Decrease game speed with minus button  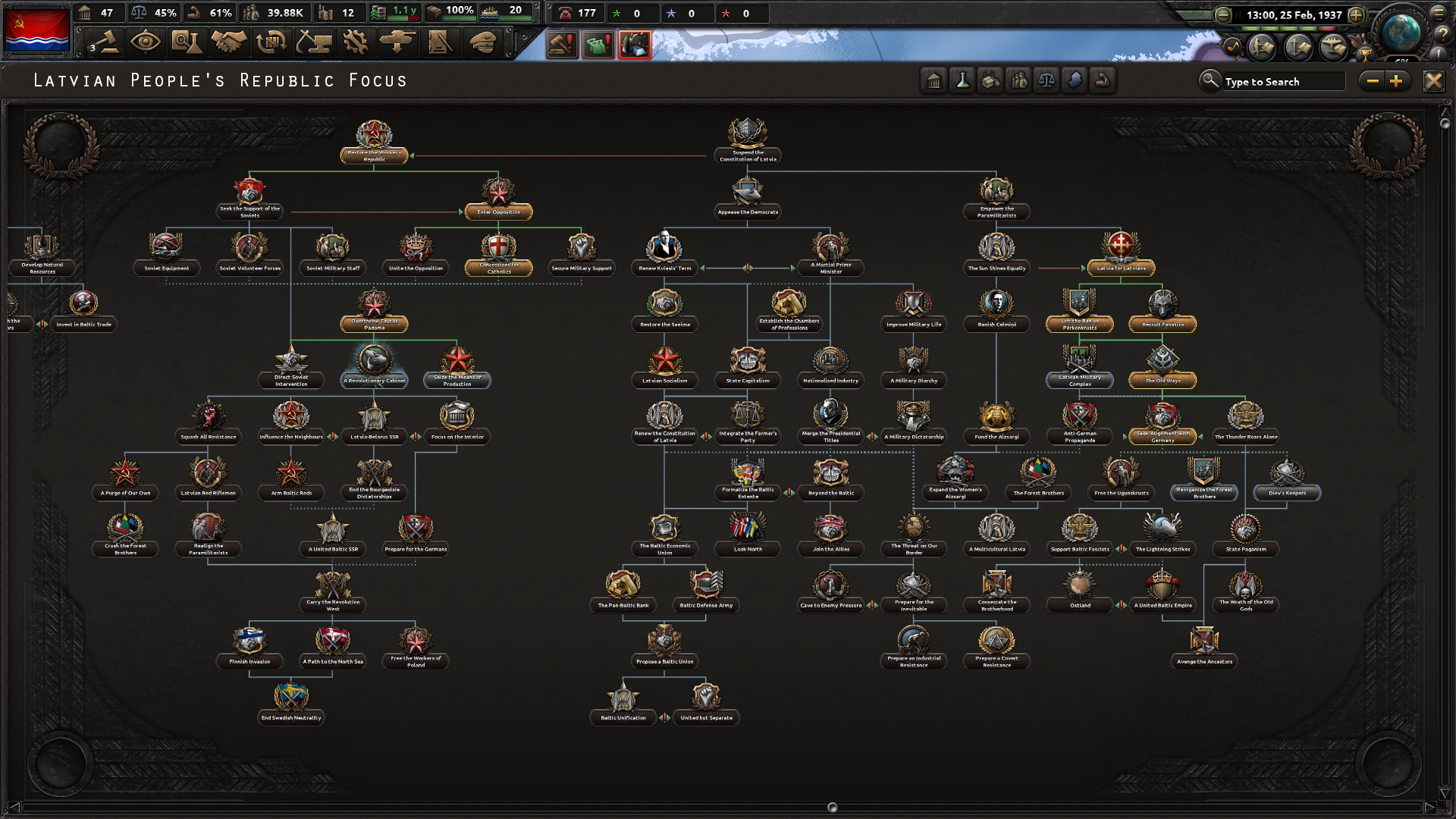1222,14
